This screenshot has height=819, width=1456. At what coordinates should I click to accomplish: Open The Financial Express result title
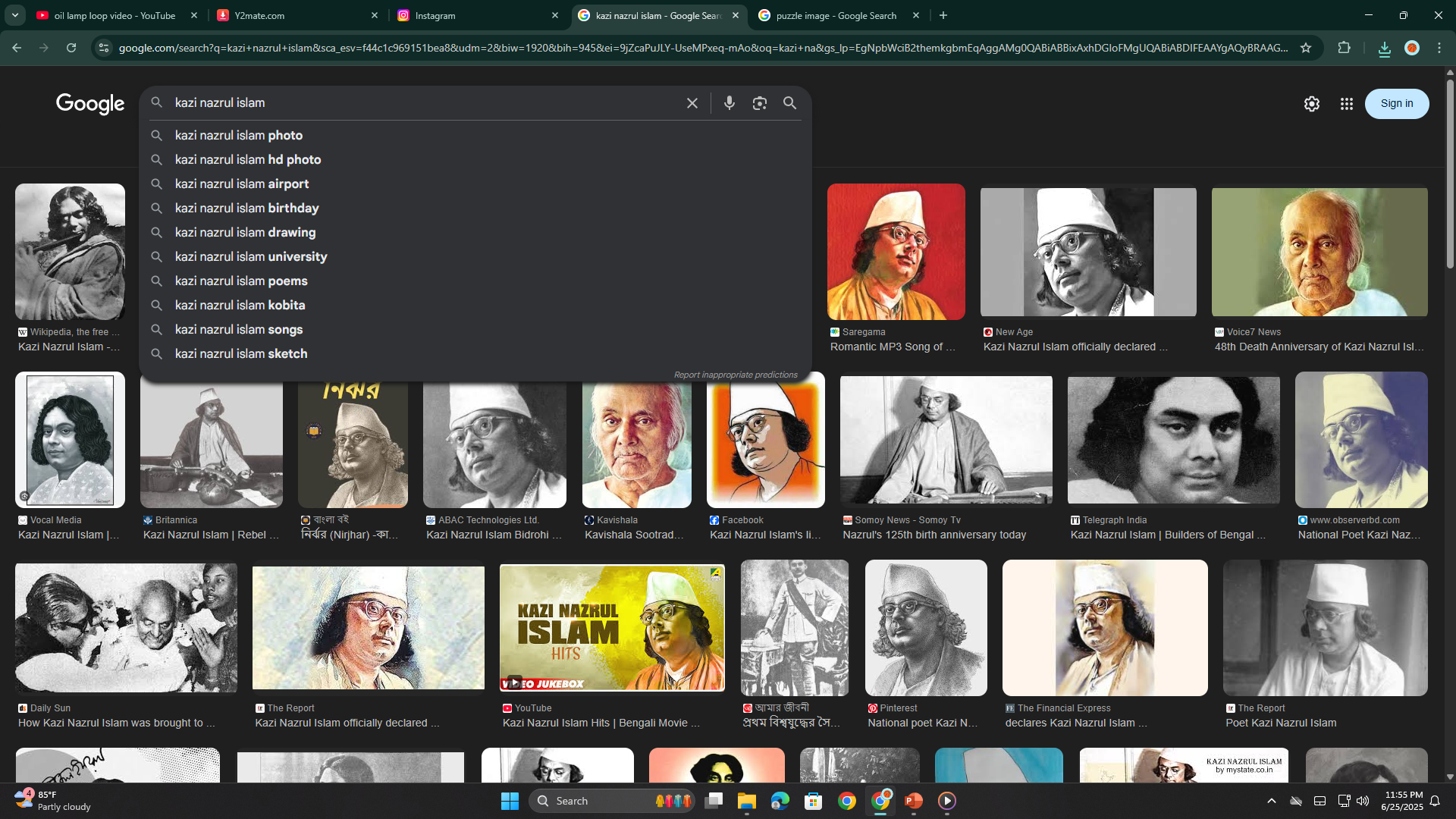[x=1076, y=723]
